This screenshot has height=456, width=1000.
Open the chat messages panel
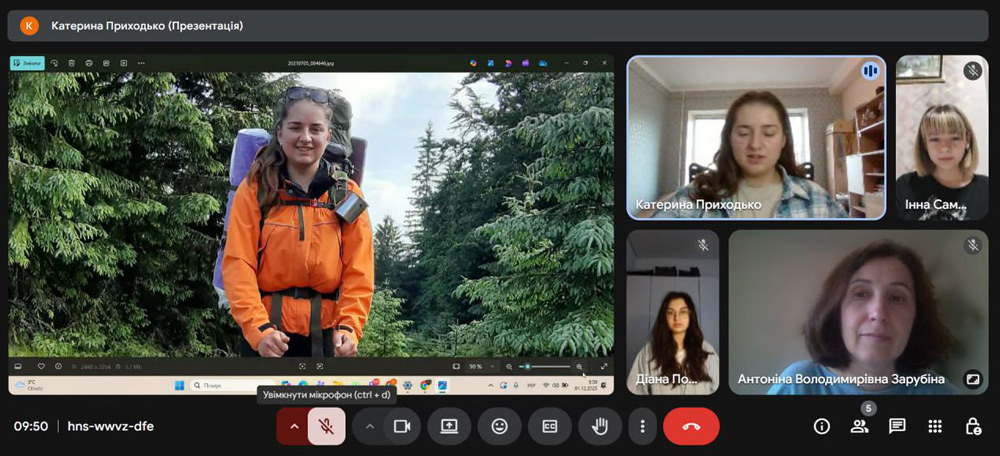[897, 426]
